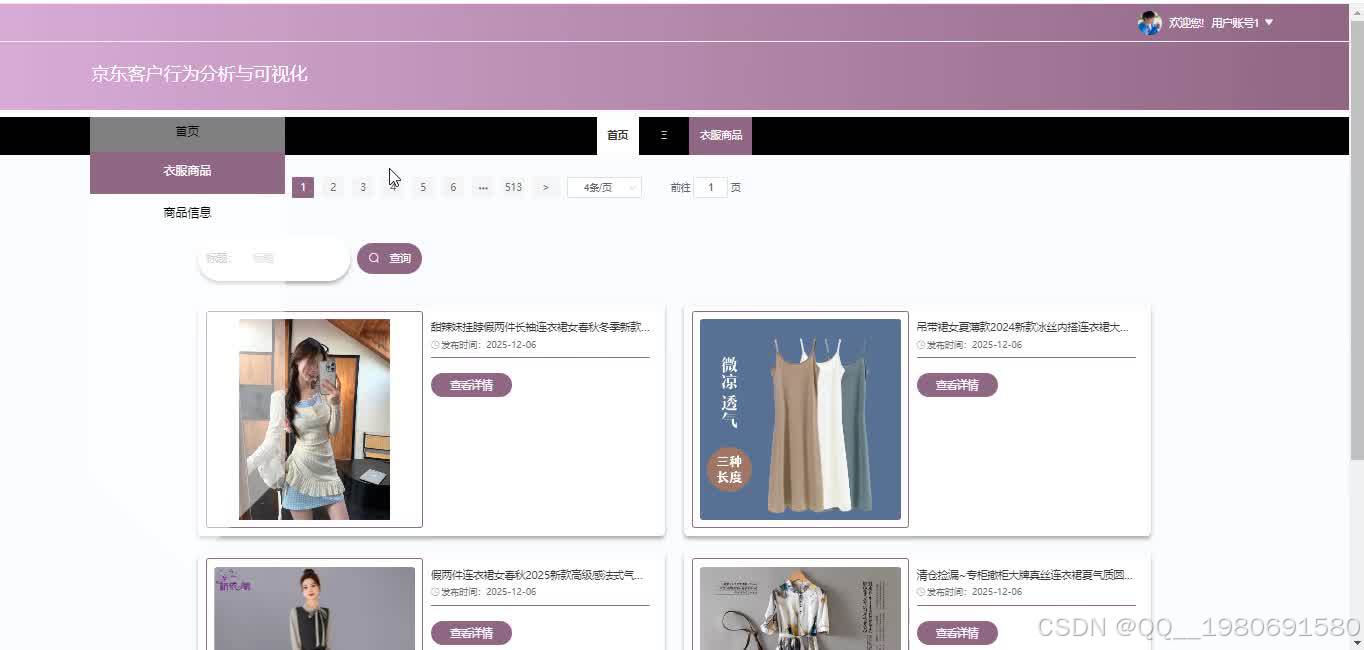
Task: Click 发布时间 2025-12-06 on 甜辣妹挂脖 card
Action: point(488,345)
